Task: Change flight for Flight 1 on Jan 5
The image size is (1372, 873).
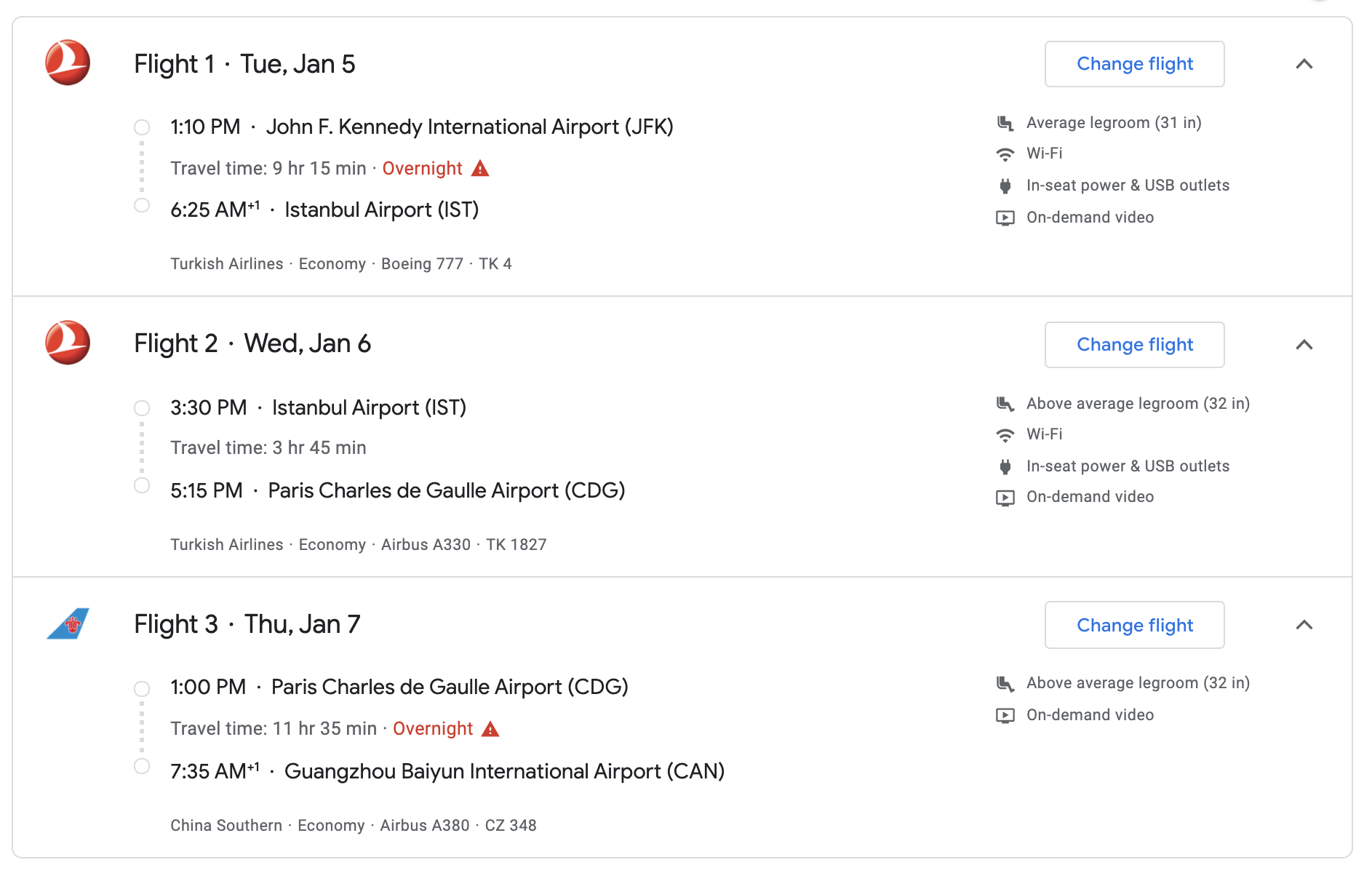Action: (1135, 64)
